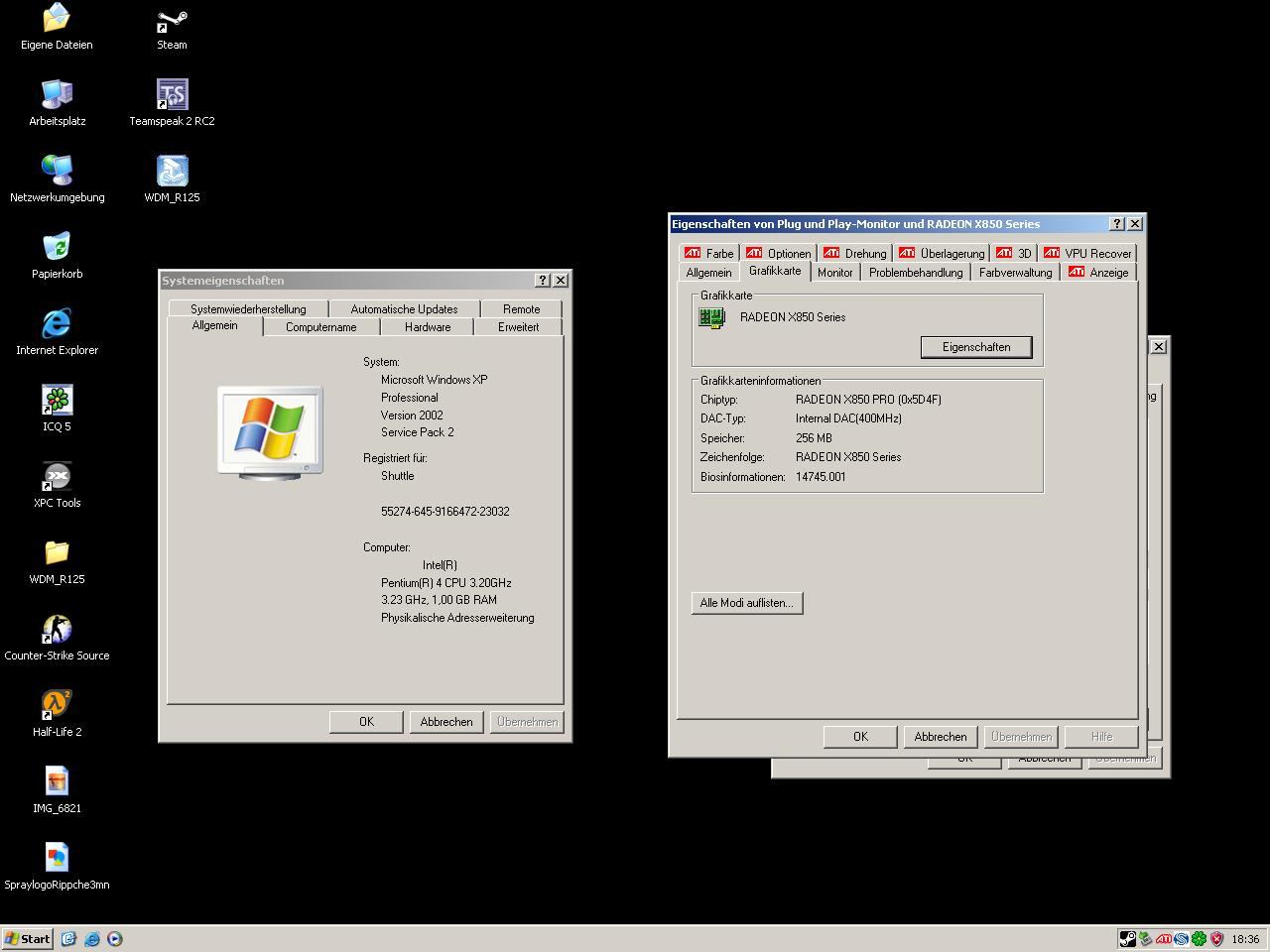
Task: Select the Half-Life 2 desktop shortcut
Action: [57, 714]
